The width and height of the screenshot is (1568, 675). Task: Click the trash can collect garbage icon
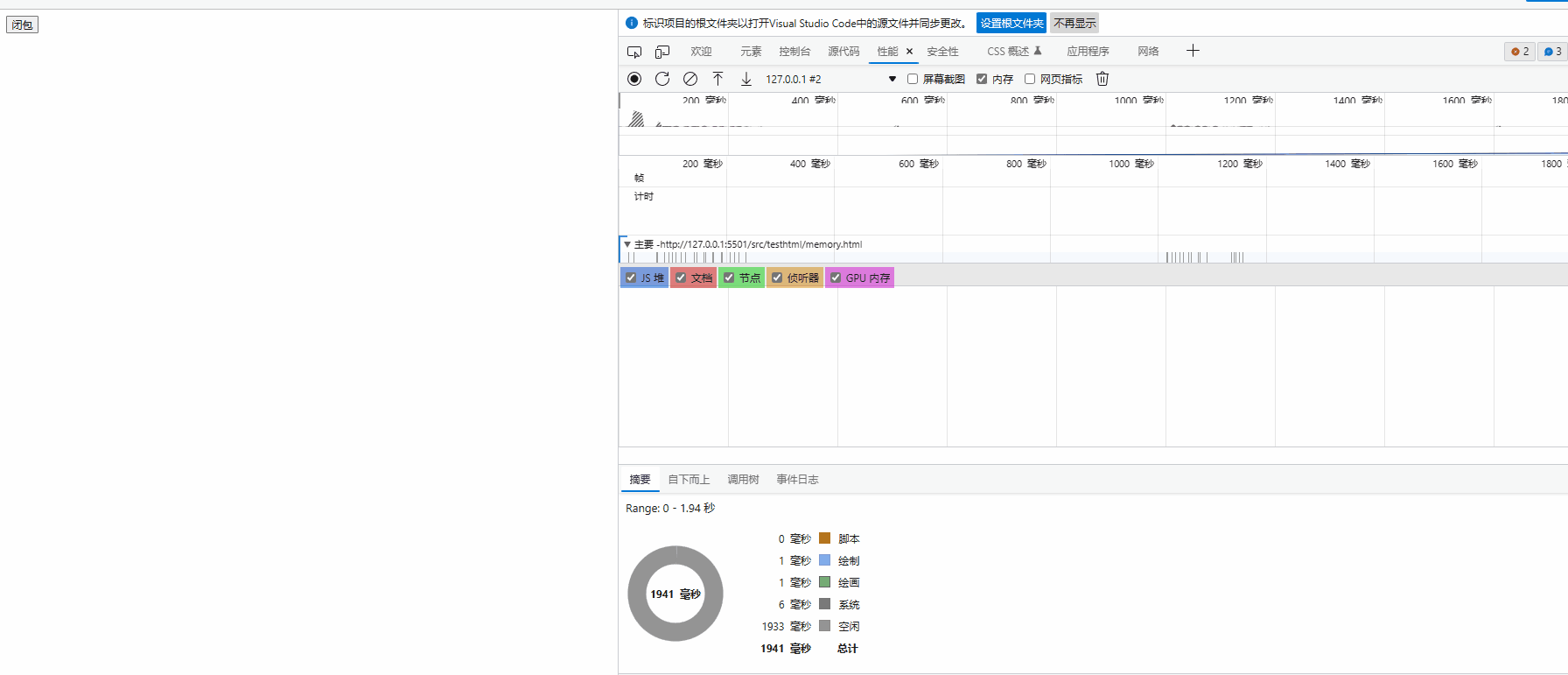point(1102,79)
